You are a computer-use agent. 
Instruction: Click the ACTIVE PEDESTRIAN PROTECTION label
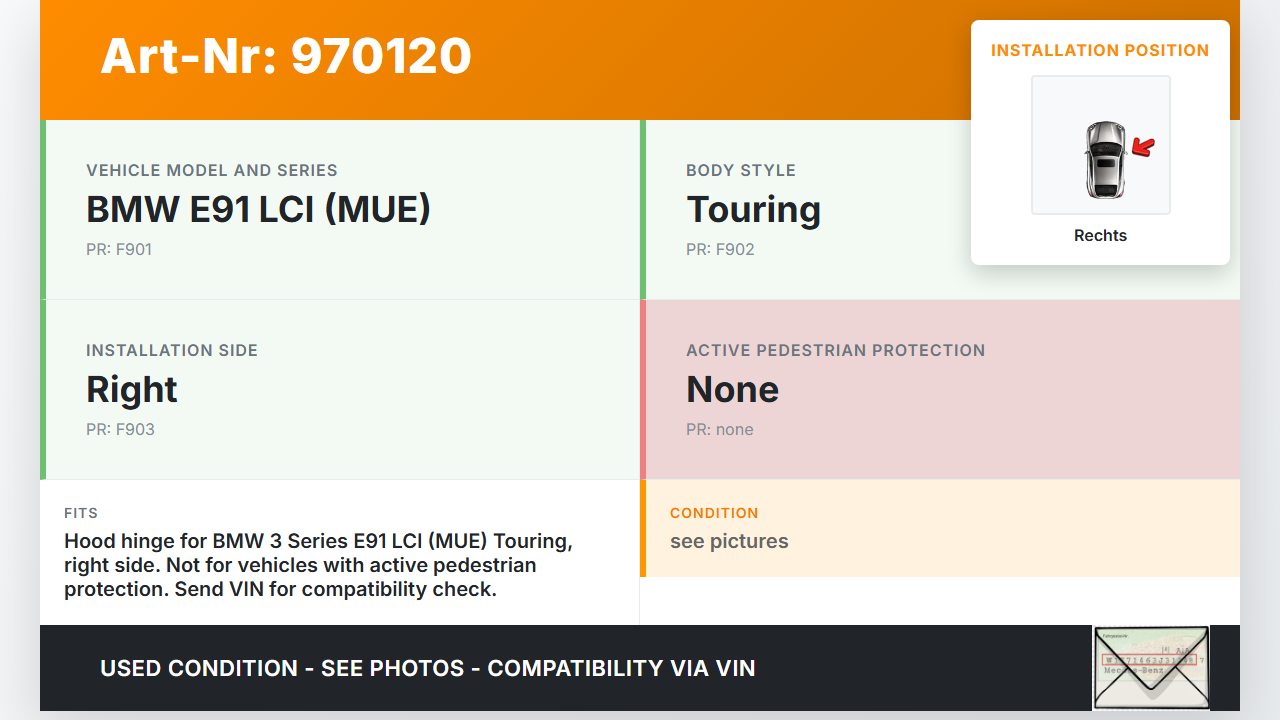tap(835, 350)
